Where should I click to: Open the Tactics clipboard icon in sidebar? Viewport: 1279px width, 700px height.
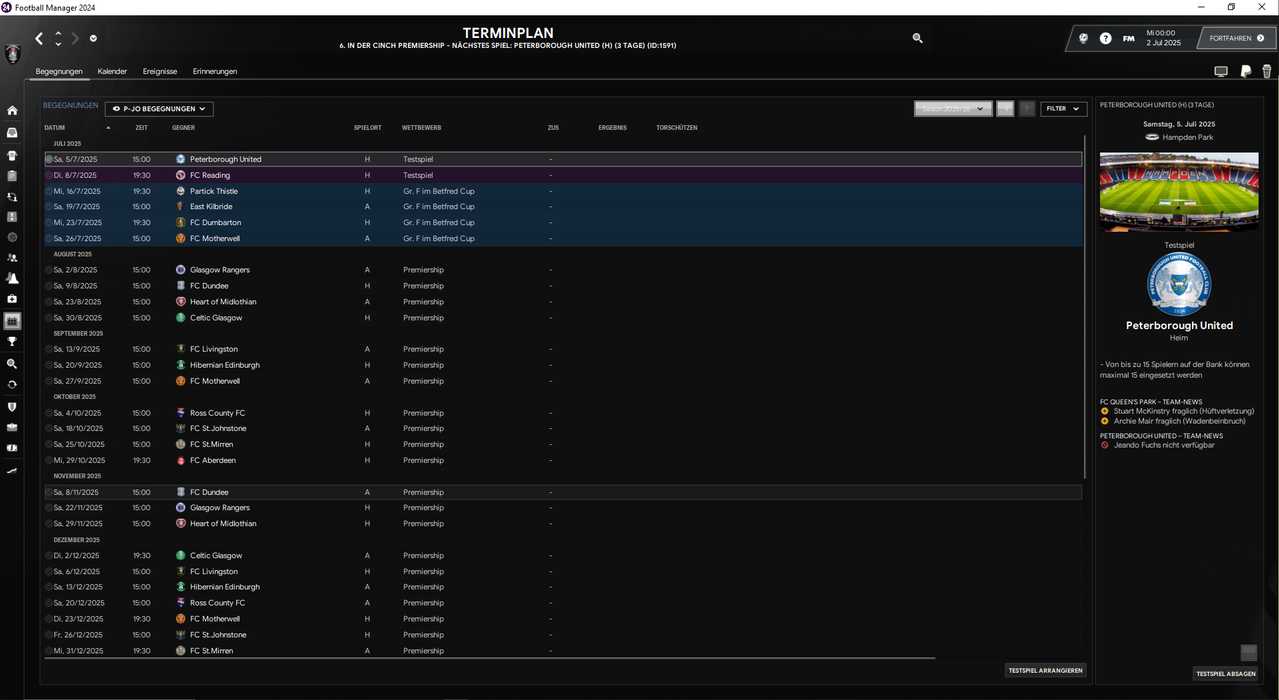click(x=12, y=176)
